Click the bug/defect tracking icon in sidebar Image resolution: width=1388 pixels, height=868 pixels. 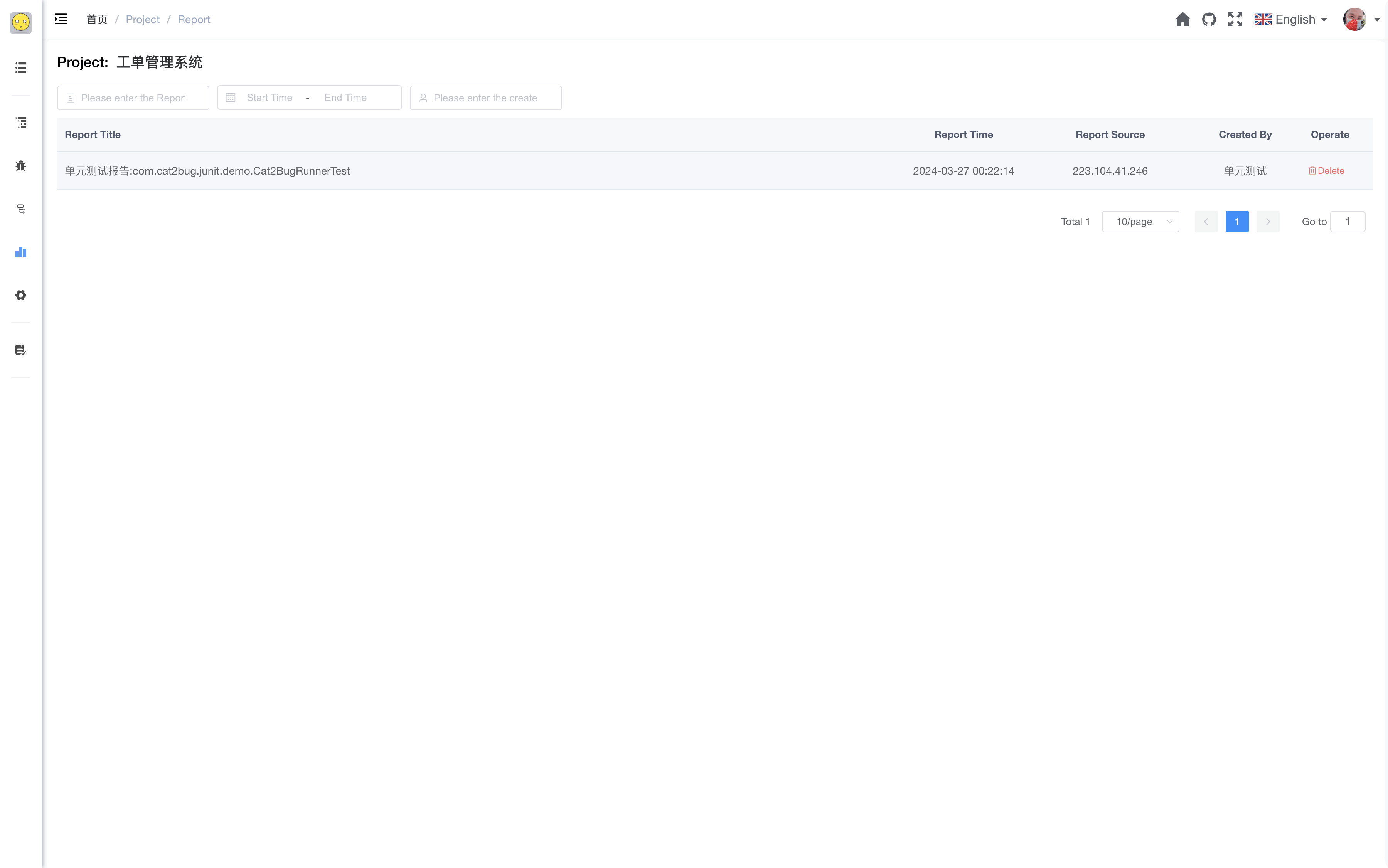click(x=20, y=165)
